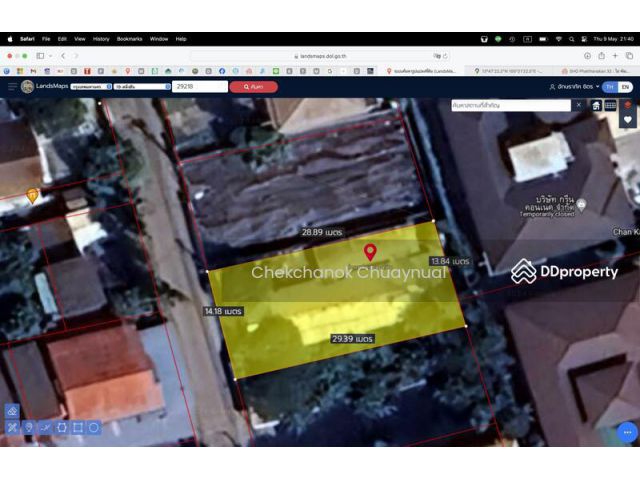
Task: Click the red search button
Action: coord(253,87)
